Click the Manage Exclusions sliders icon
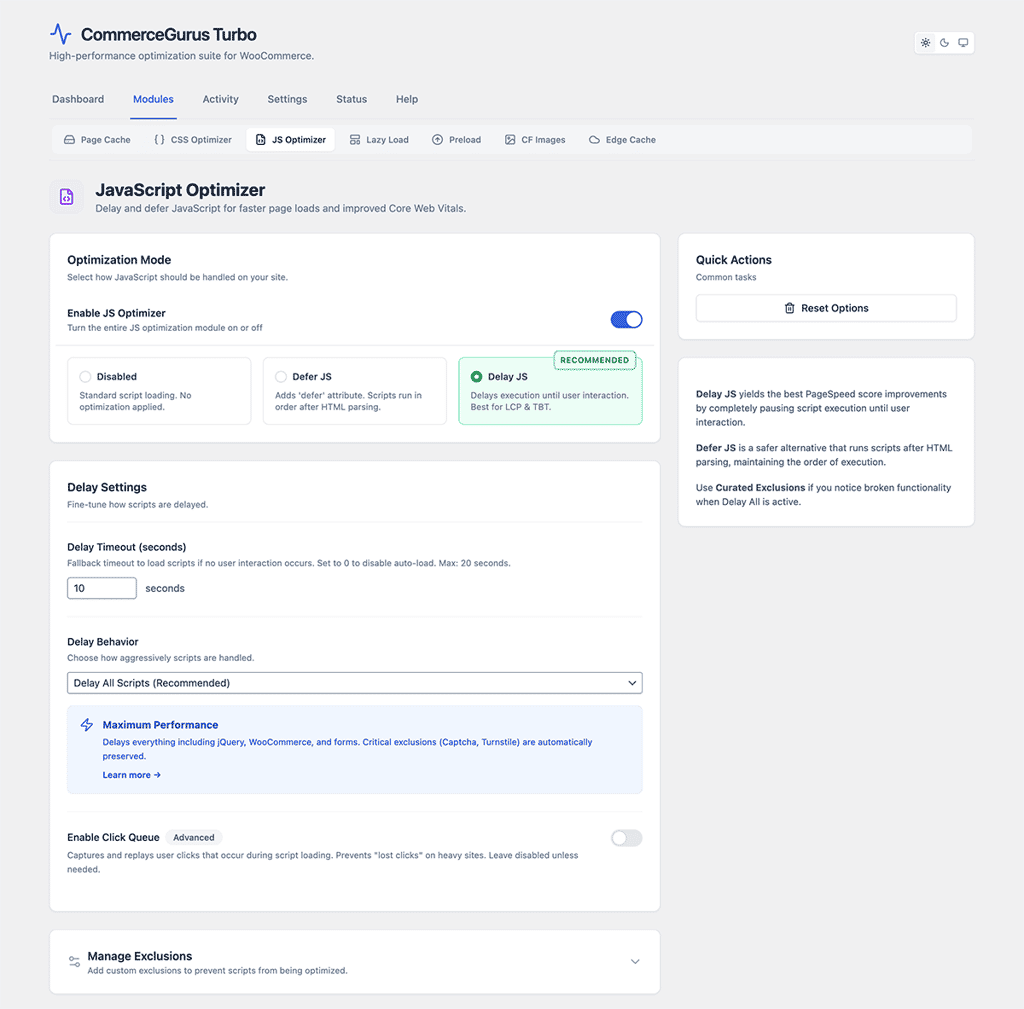1024x1009 pixels. 74,962
